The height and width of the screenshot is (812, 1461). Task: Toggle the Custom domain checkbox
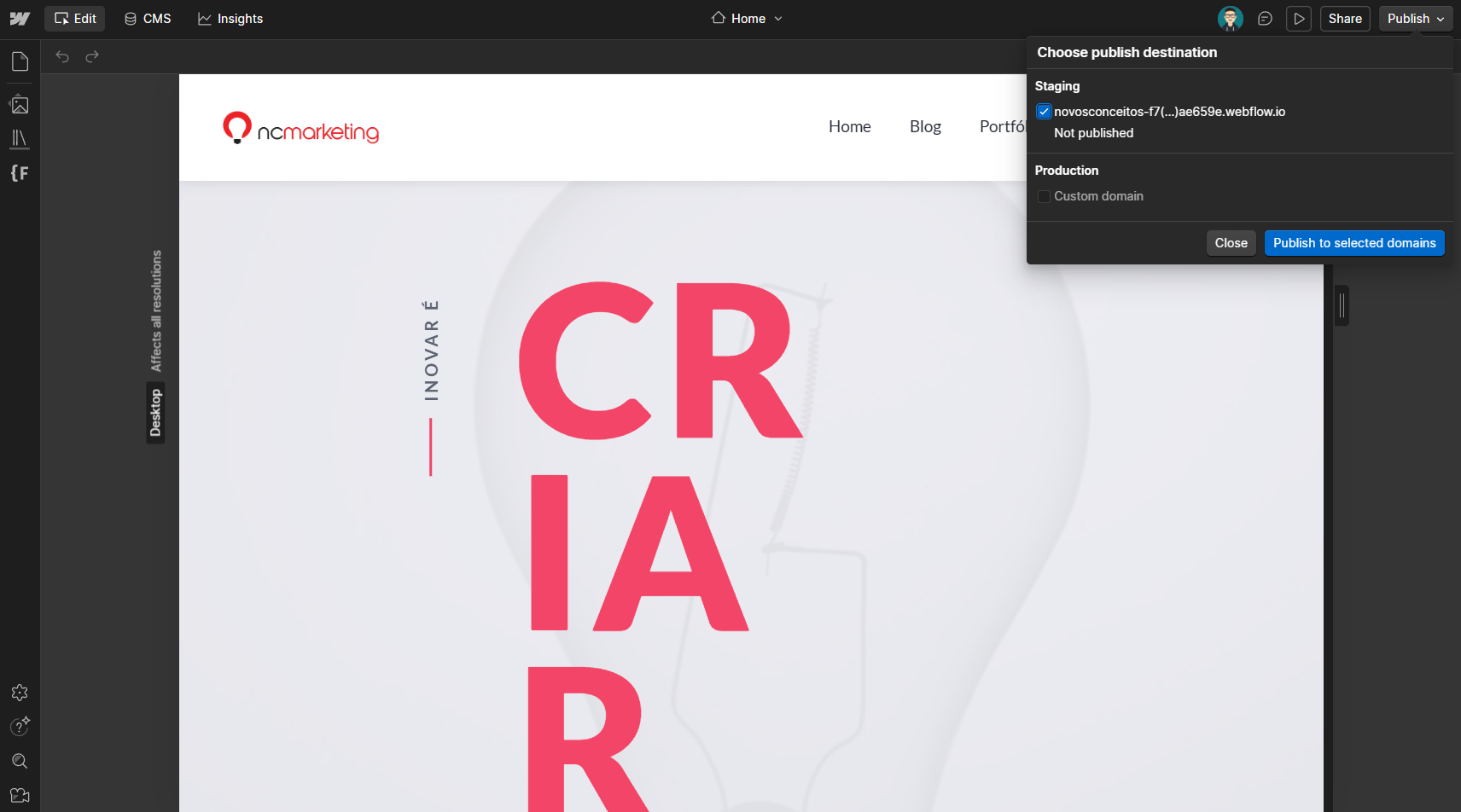tap(1044, 196)
